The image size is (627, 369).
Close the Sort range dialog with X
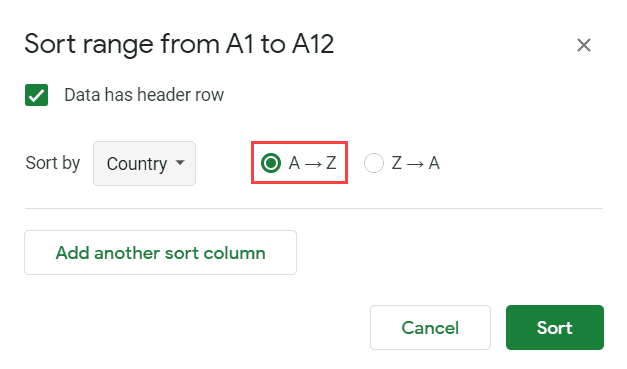coord(584,45)
